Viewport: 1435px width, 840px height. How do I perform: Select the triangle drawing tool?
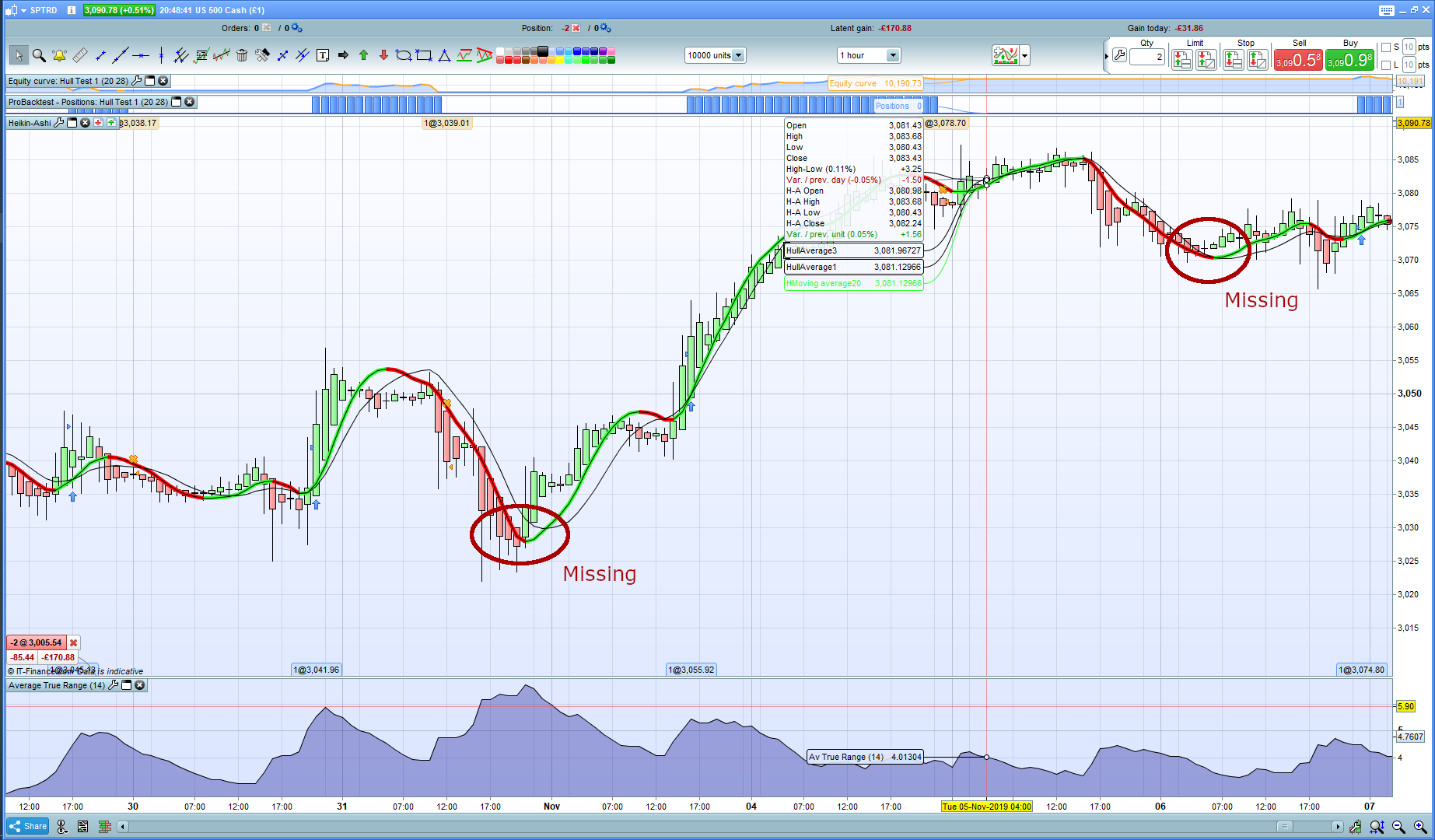[444, 55]
